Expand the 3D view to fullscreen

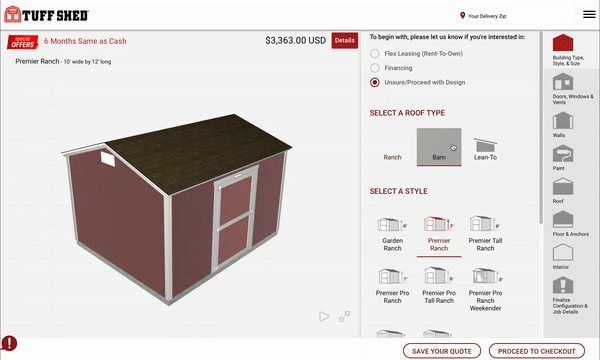pos(344,316)
